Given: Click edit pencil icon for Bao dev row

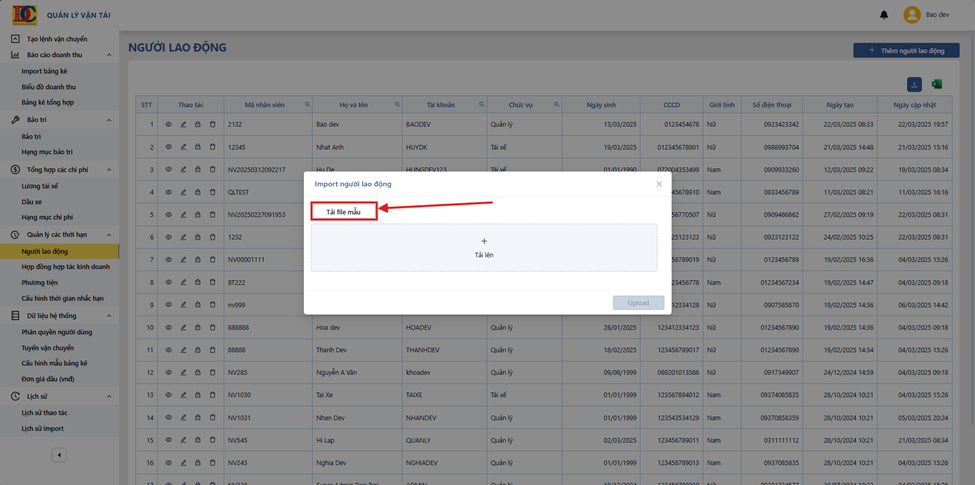Looking at the screenshot, I should coord(183,124).
